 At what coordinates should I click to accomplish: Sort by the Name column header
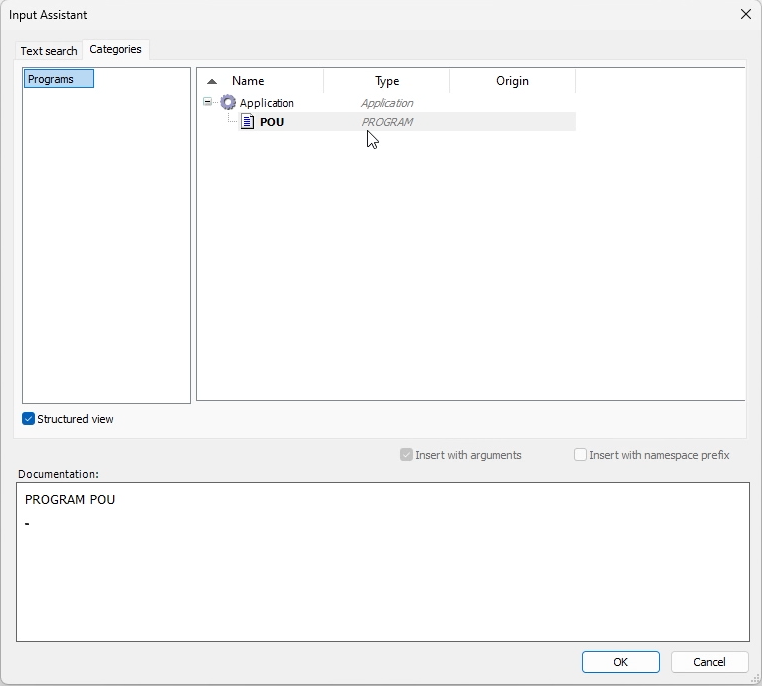[x=248, y=81]
